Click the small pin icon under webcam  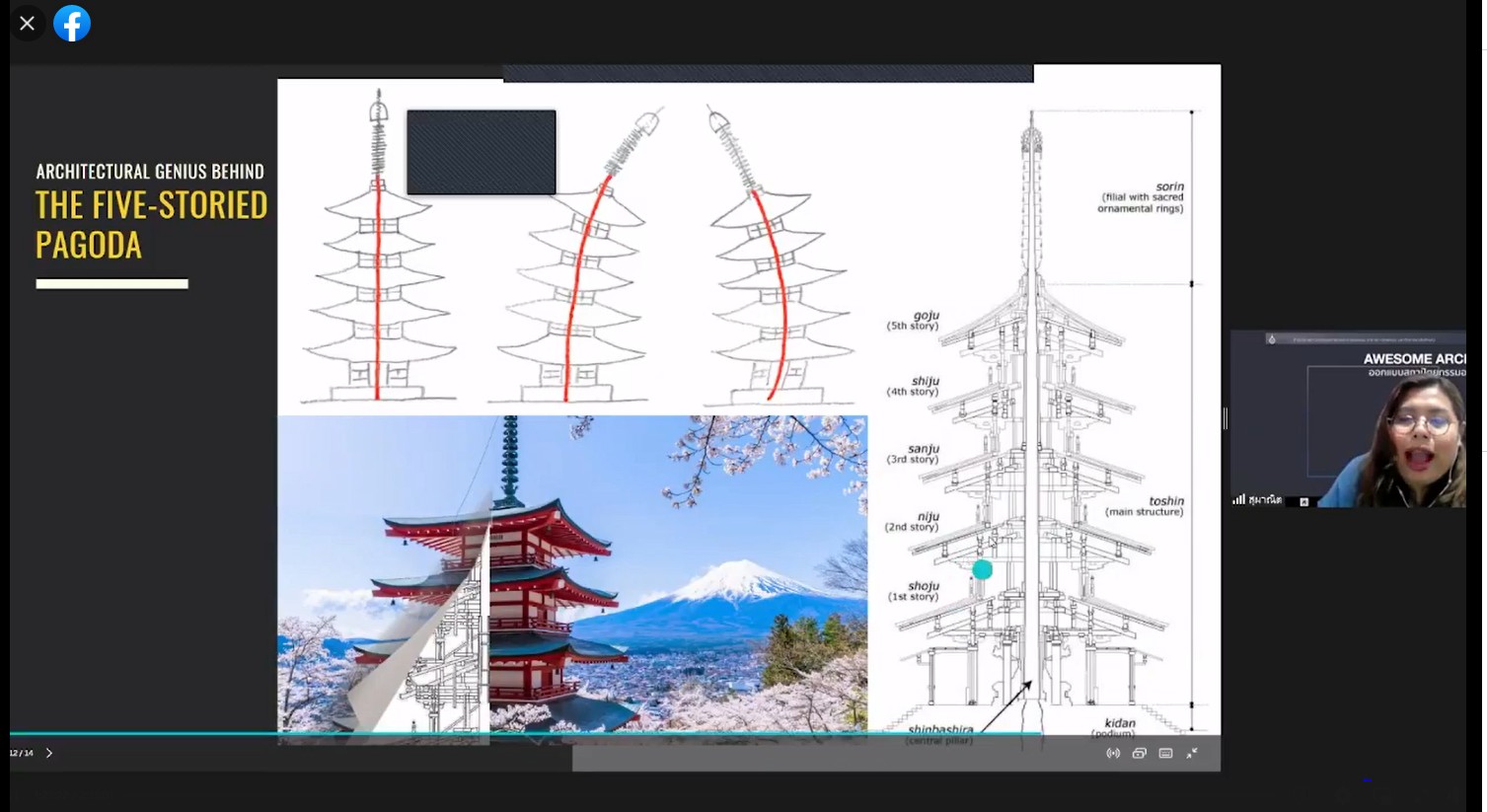tap(1303, 502)
